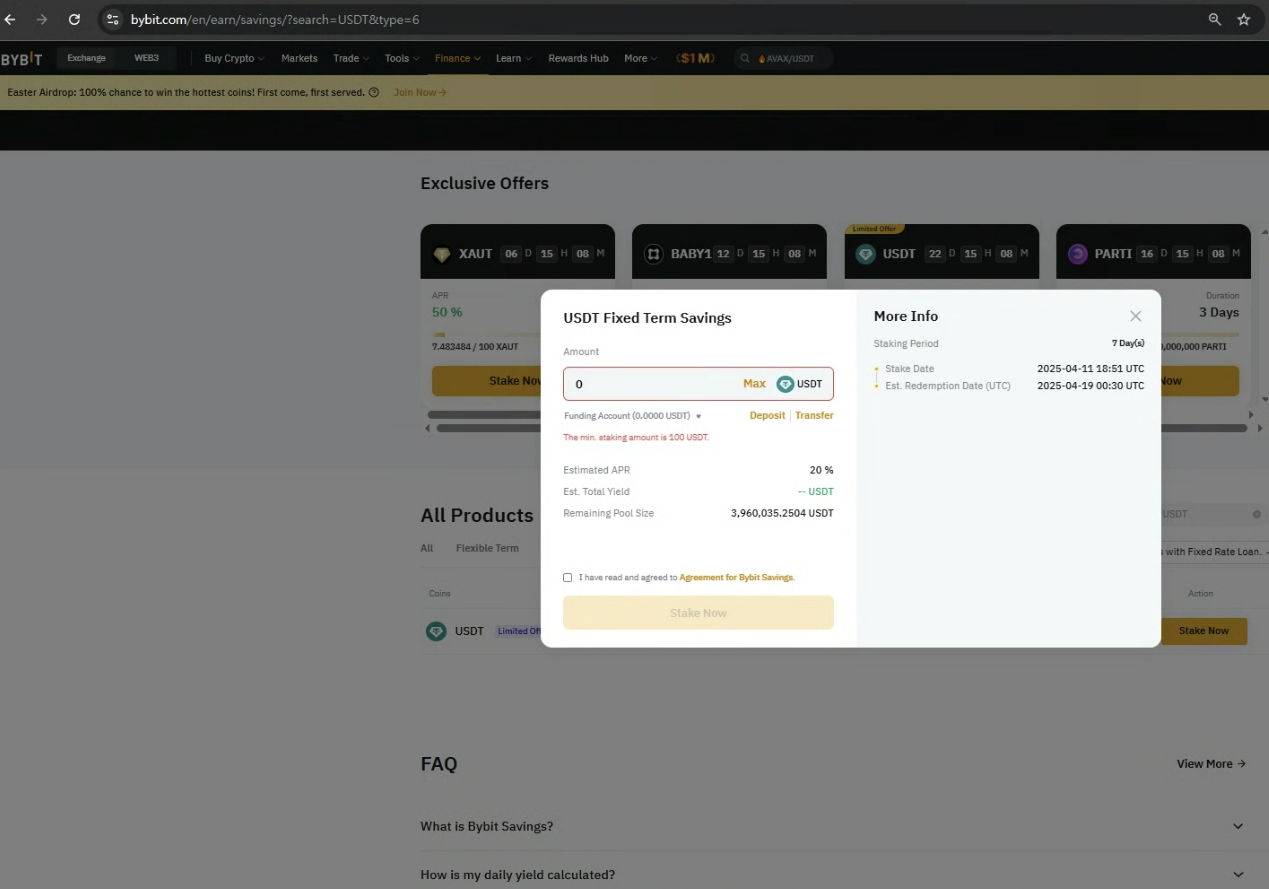The image size is (1269, 889).
Task: Switch to the Exchange toggle
Action: tap(87, 58)
